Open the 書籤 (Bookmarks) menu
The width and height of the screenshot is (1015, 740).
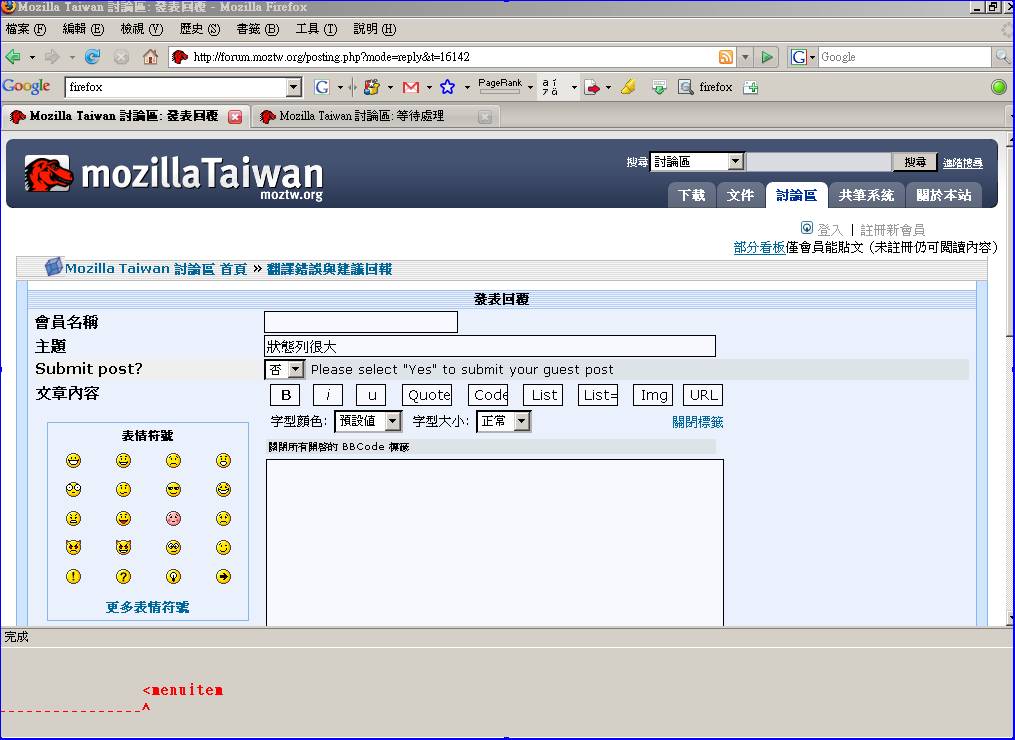tap(257, 29)
